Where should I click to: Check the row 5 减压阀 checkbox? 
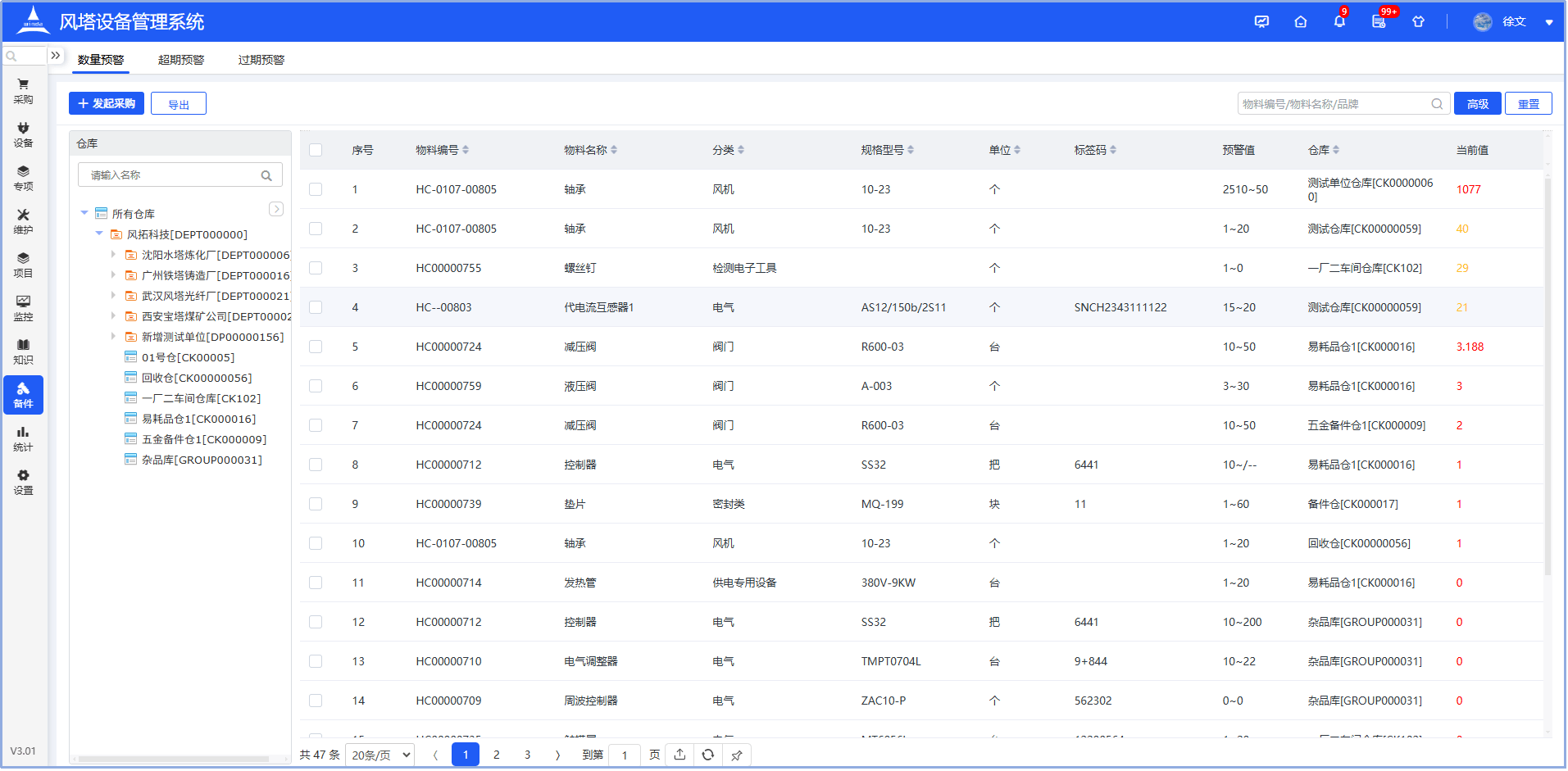(x=316, y=347)
